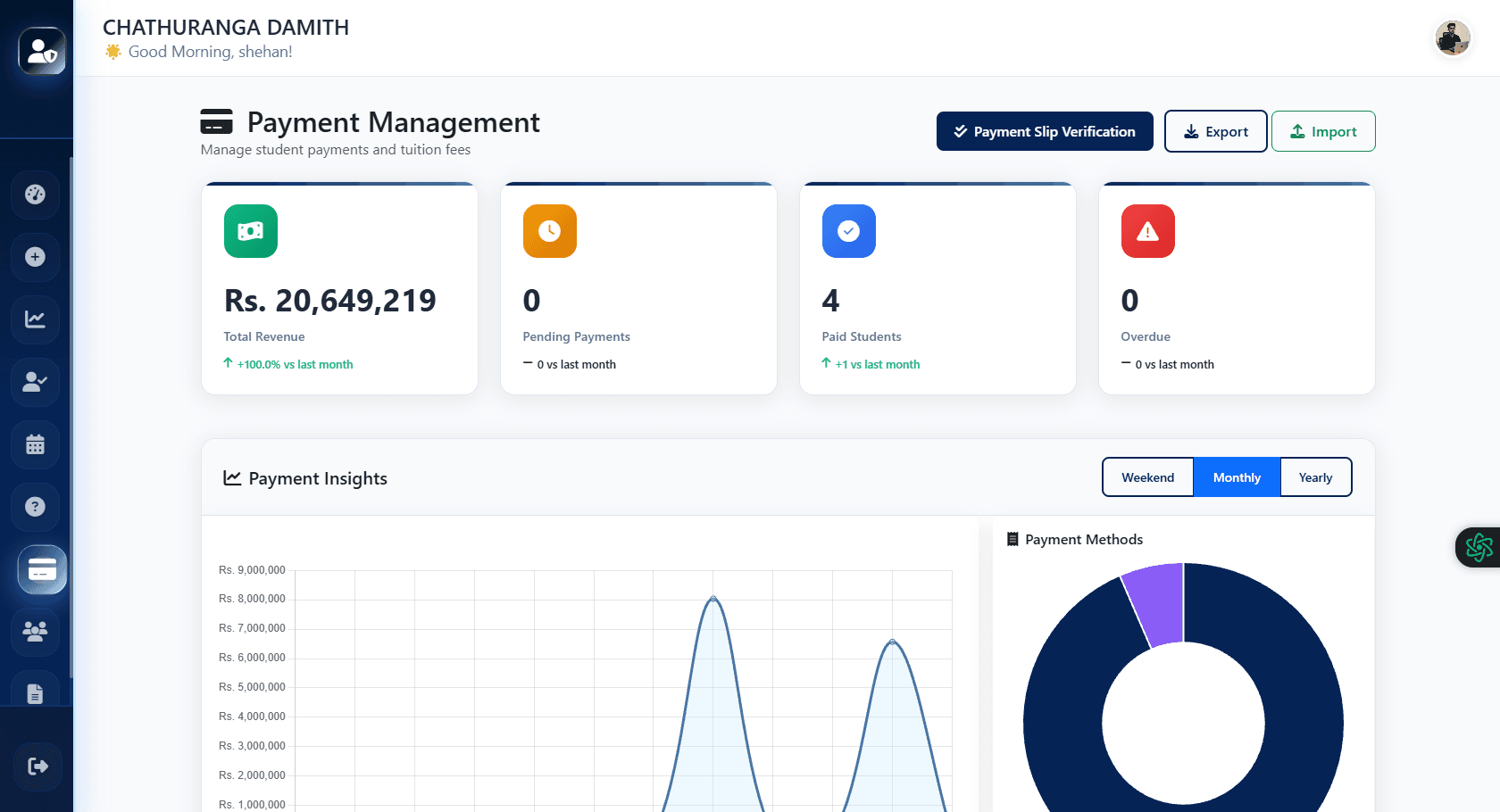Select the Payment card icon in sidebar
The height and width of the screenshot is (812, 1500).
point(40,570)
